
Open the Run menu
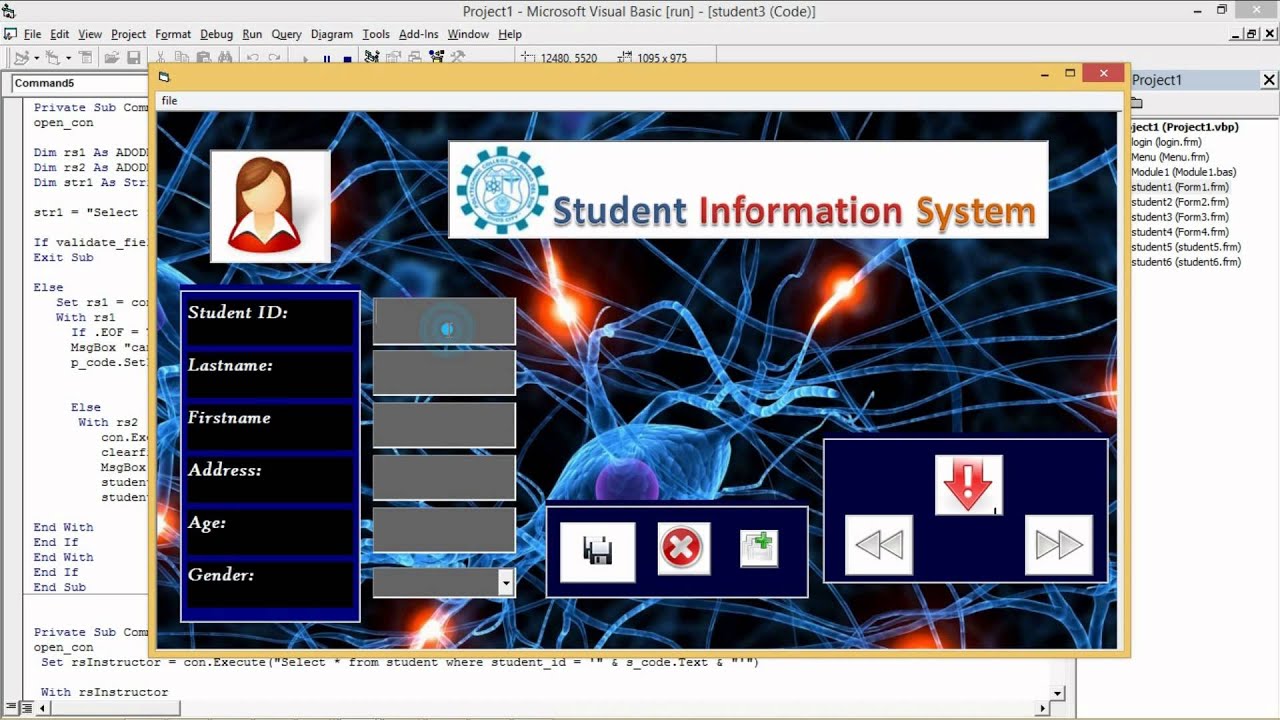tap(252, 34)
